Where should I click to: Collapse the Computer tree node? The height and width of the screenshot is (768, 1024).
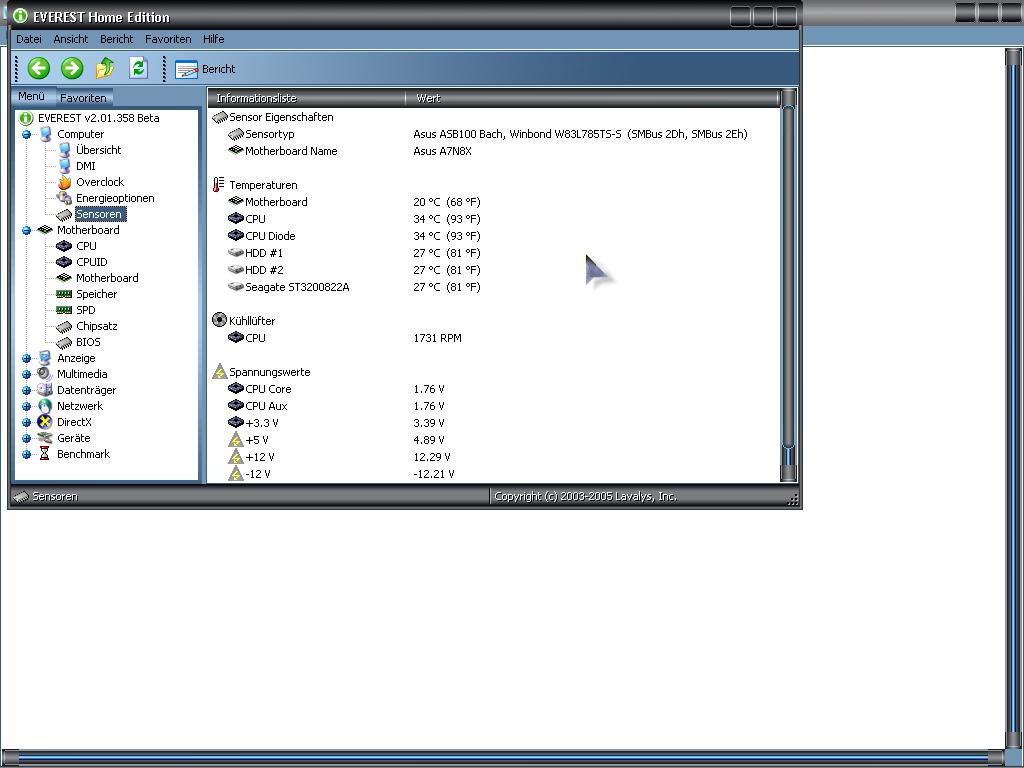click(x=26, y=135)
